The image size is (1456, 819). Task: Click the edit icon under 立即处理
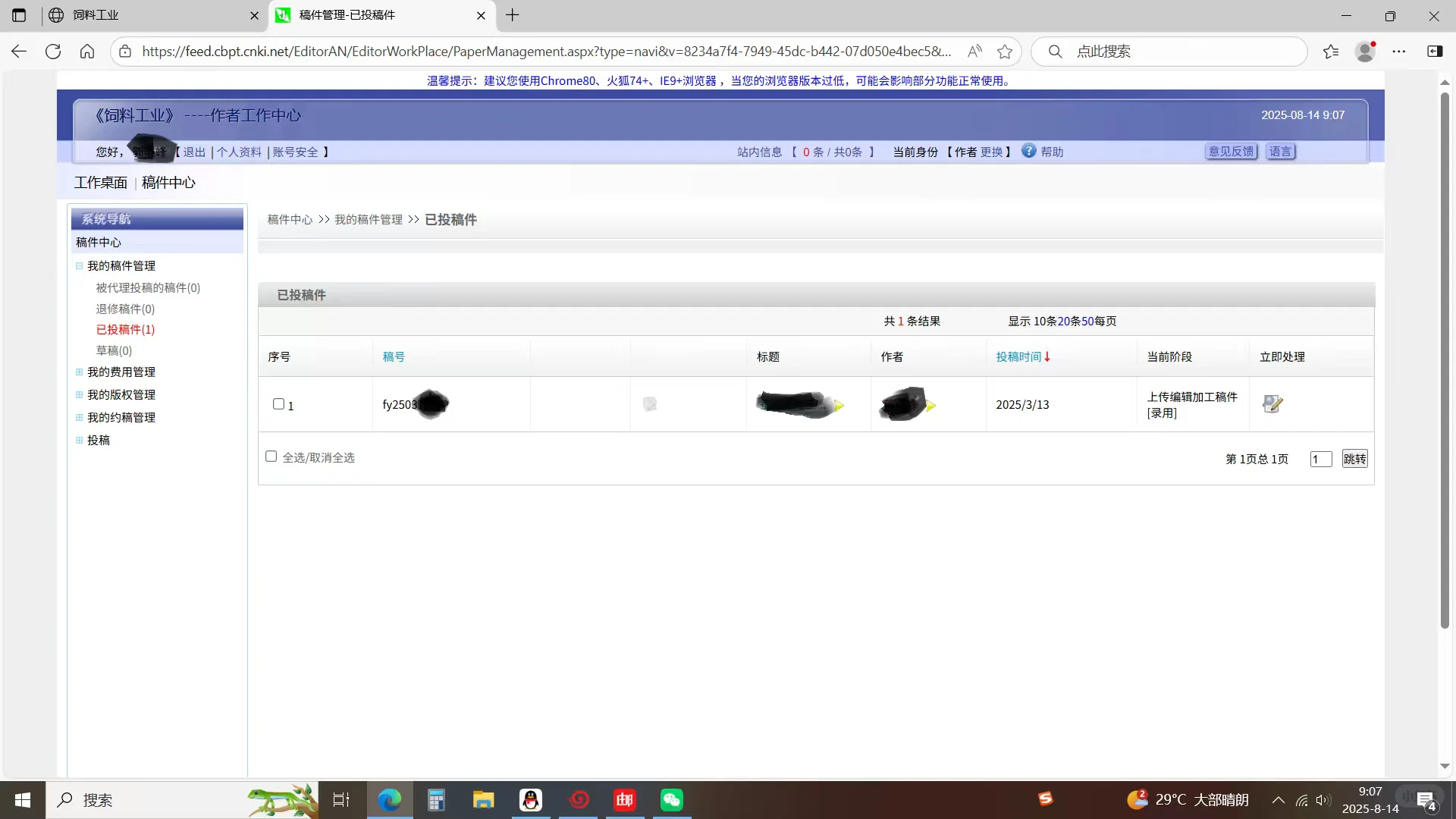[x=1272, y=404]
